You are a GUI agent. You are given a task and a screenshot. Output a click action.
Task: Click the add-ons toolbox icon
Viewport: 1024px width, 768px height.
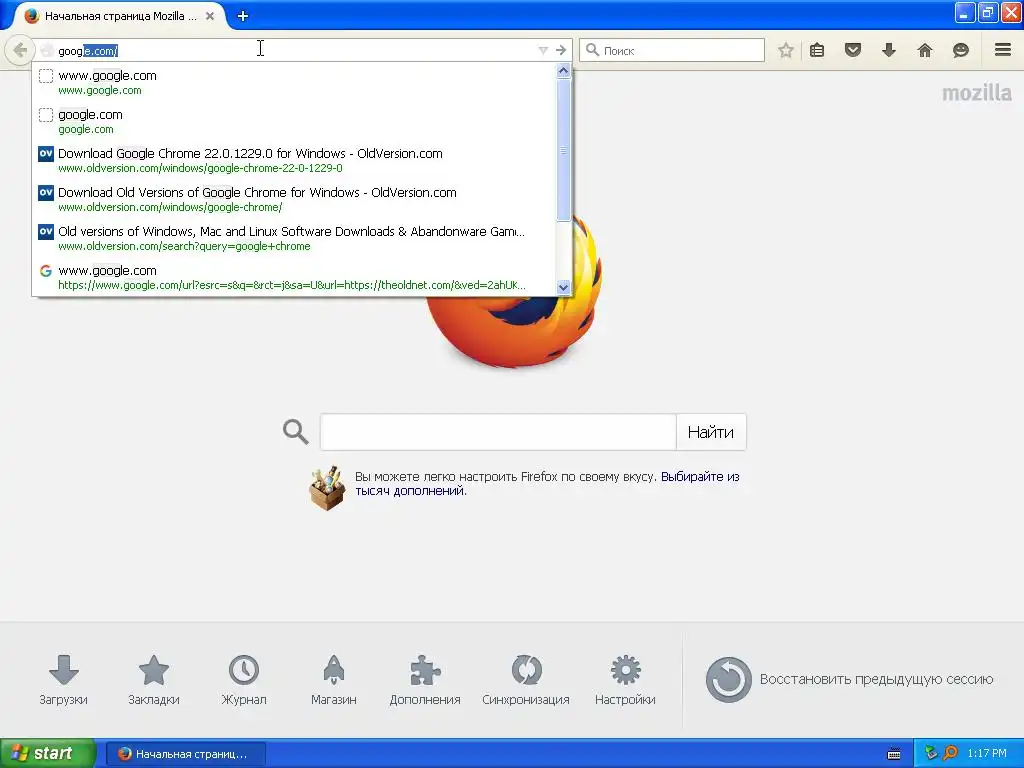click(x=327, y=487)
